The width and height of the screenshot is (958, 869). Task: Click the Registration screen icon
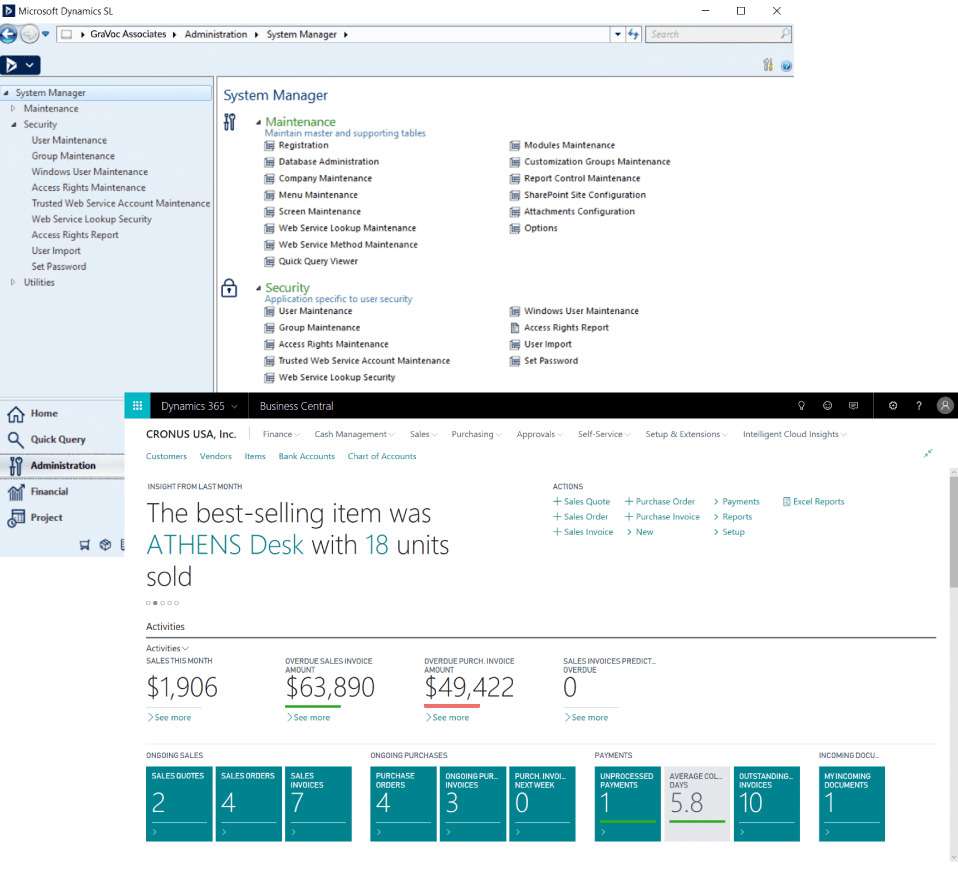pos(269,145)
